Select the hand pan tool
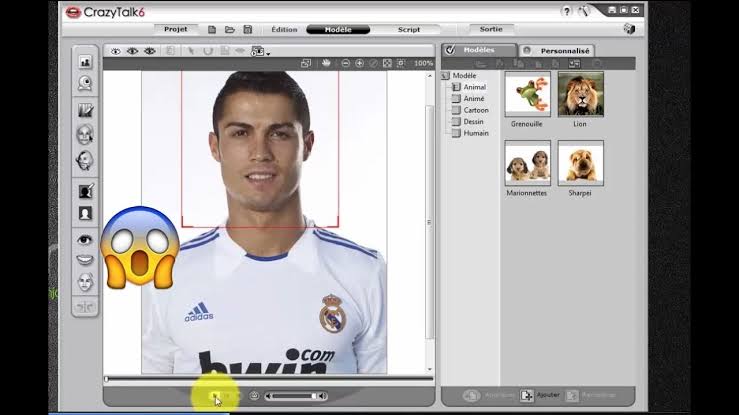 (326, 63)
